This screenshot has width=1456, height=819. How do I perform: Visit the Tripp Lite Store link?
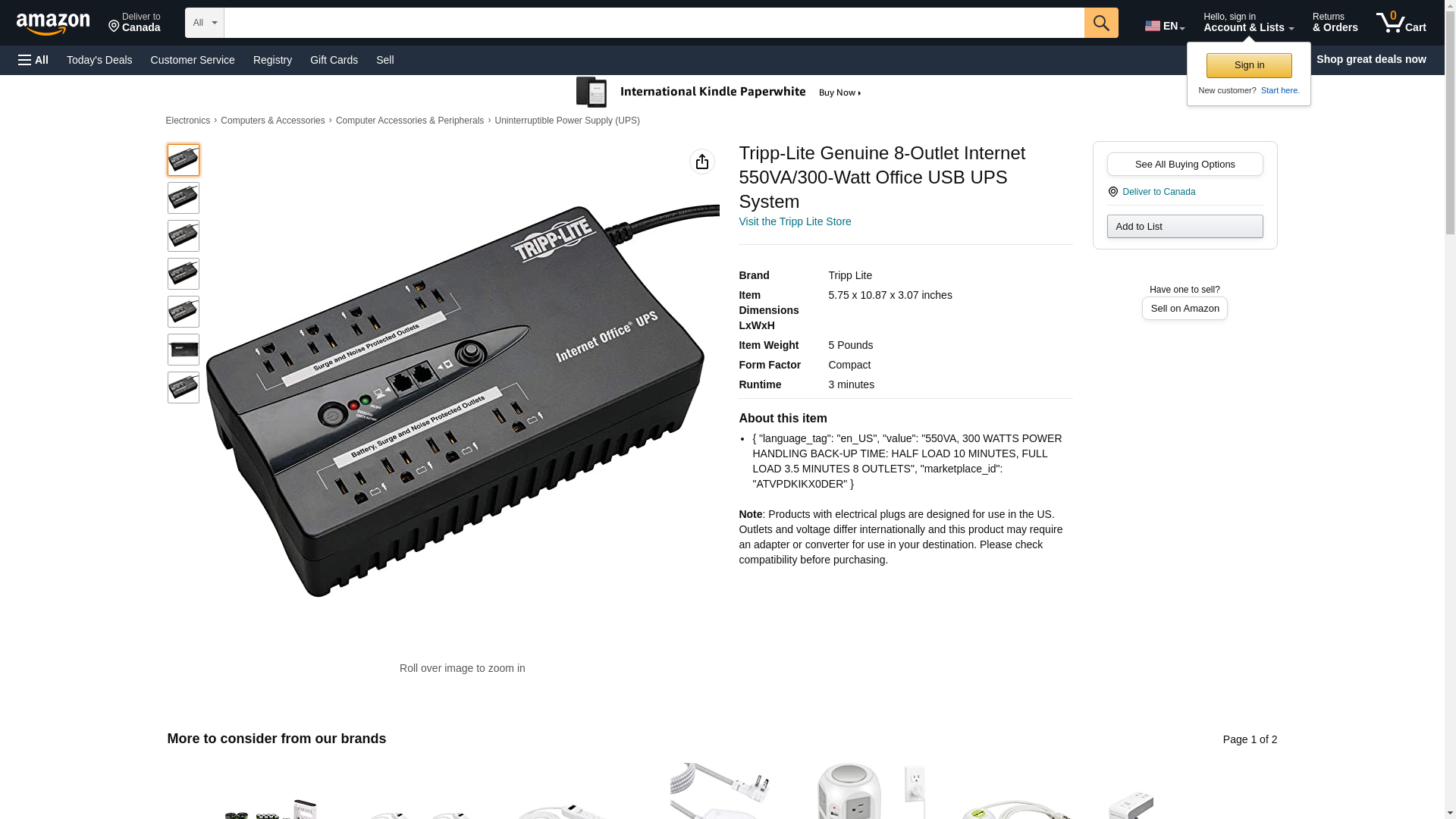coord(795,221)
